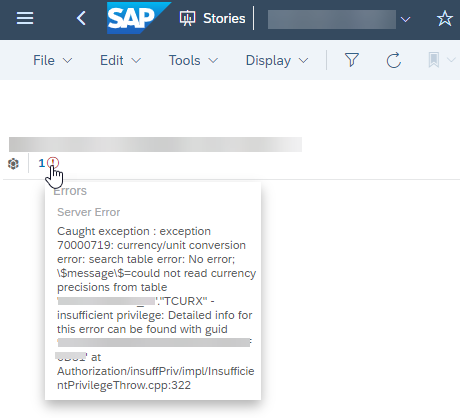Click the model cube icon
This screenshot has height=418, width=460.
[13, 164]
